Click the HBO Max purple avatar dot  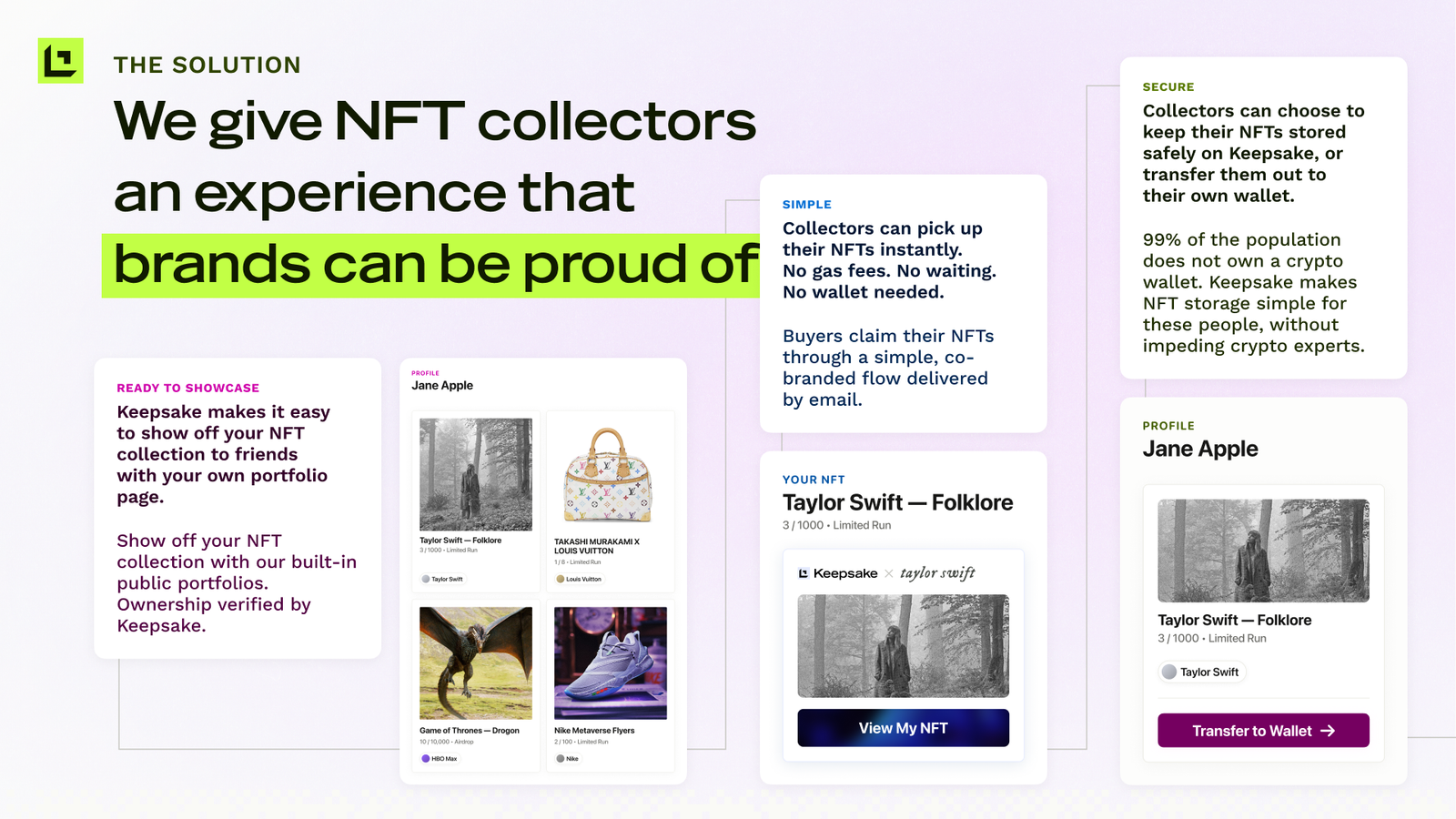(x=425, y=758)
